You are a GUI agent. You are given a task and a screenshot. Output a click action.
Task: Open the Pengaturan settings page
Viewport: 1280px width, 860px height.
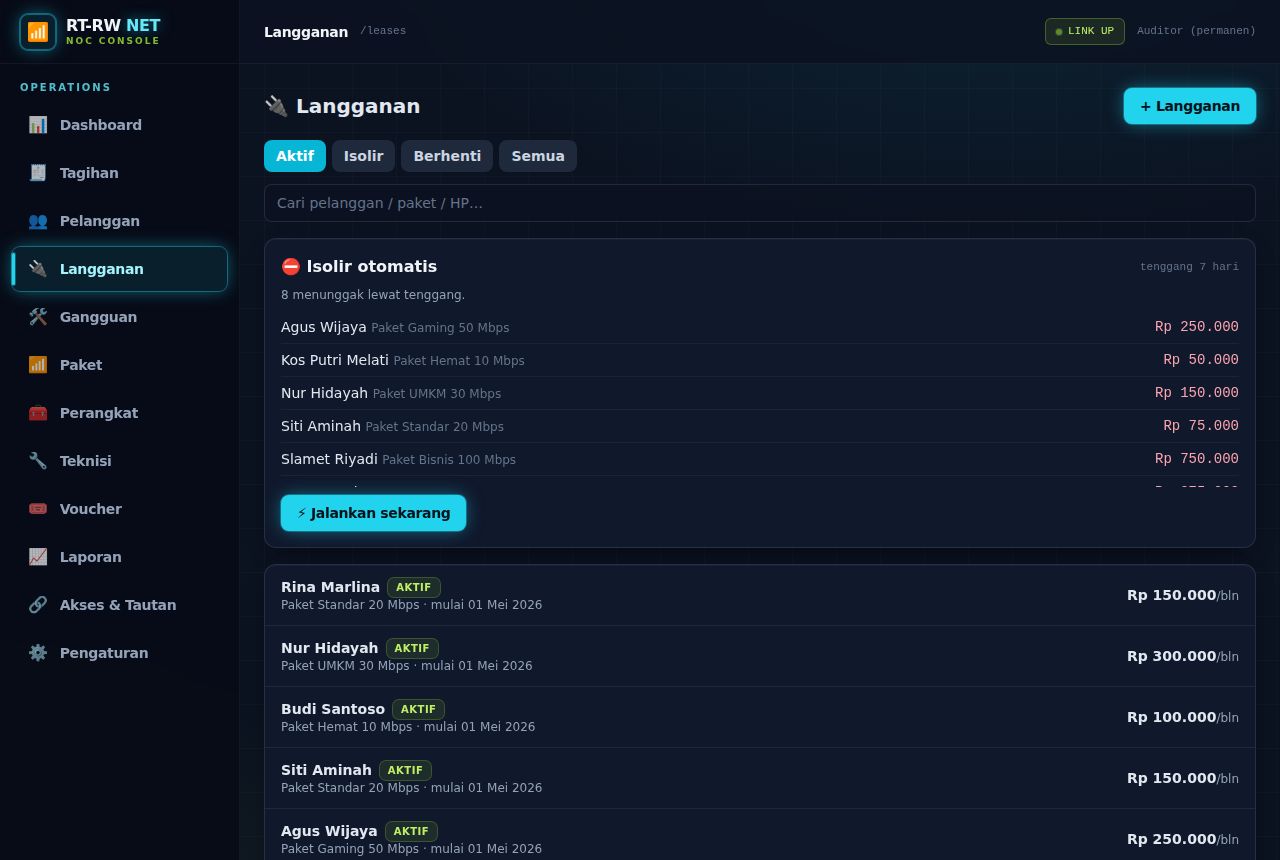tap(120, 653)
